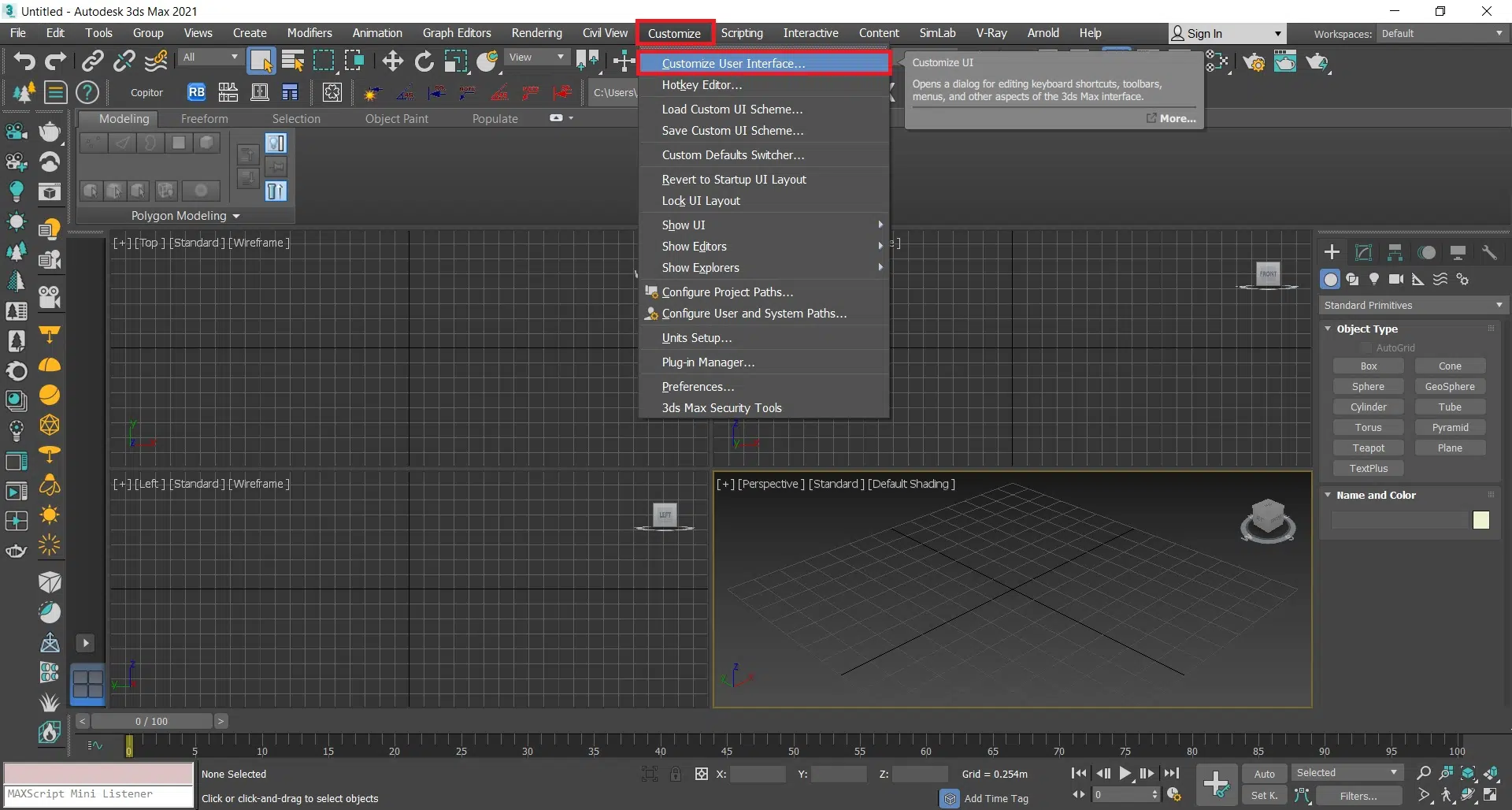The height and width of the screenshot is (810, 1512).
Task: Toggle absolute transform type-in mode
Action: point(701,774)
